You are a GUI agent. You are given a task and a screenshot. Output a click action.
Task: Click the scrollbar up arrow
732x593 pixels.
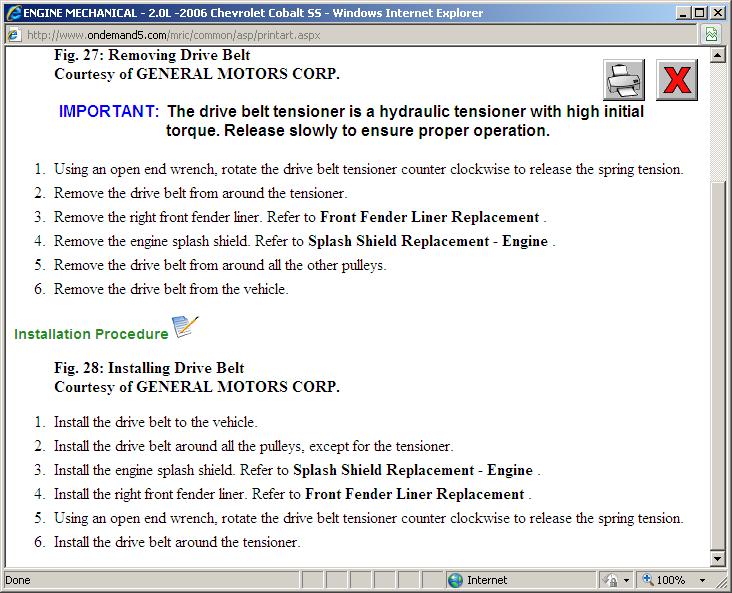click(717, 55)
